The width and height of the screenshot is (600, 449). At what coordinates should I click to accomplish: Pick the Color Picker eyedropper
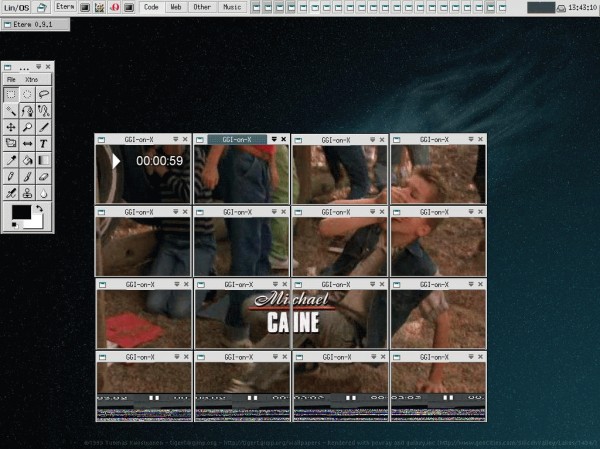click(11, 160)
